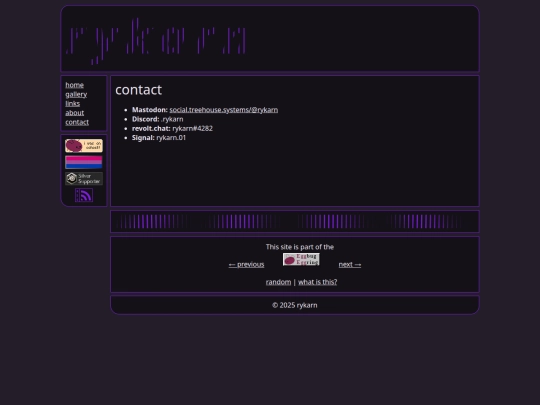Open the 'what is this?' link

[x=318, y=282]
